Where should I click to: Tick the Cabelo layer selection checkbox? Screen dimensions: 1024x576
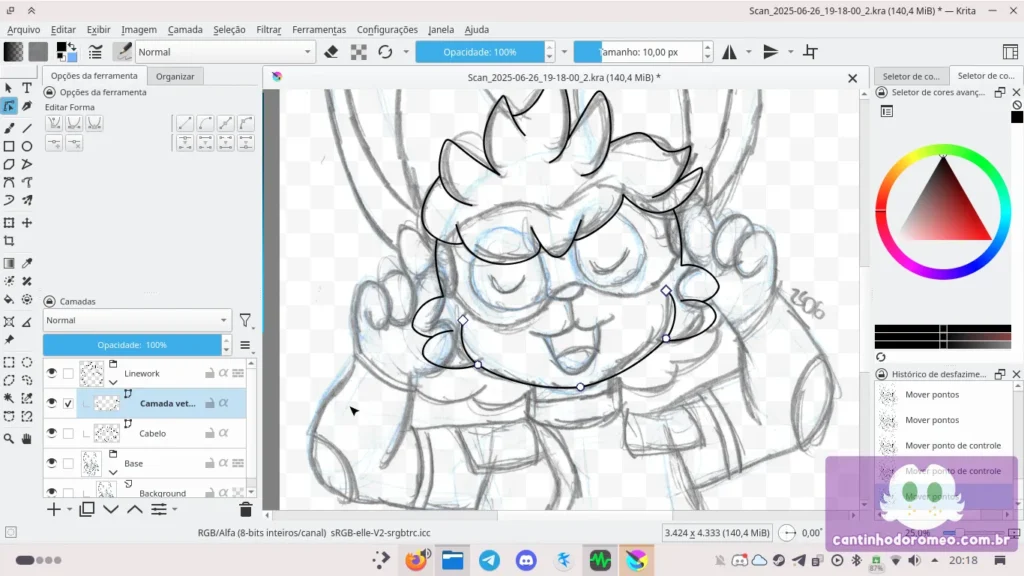pyautogui.click(x=68, y=433)
